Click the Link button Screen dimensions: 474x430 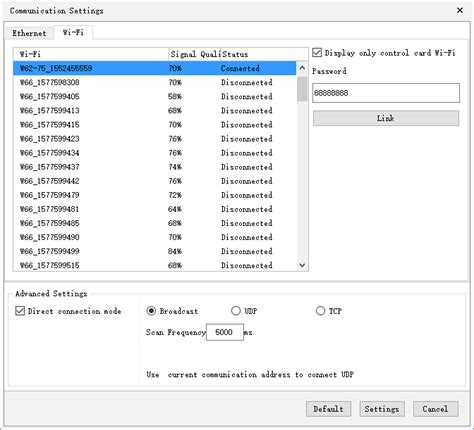pos(386,118)
